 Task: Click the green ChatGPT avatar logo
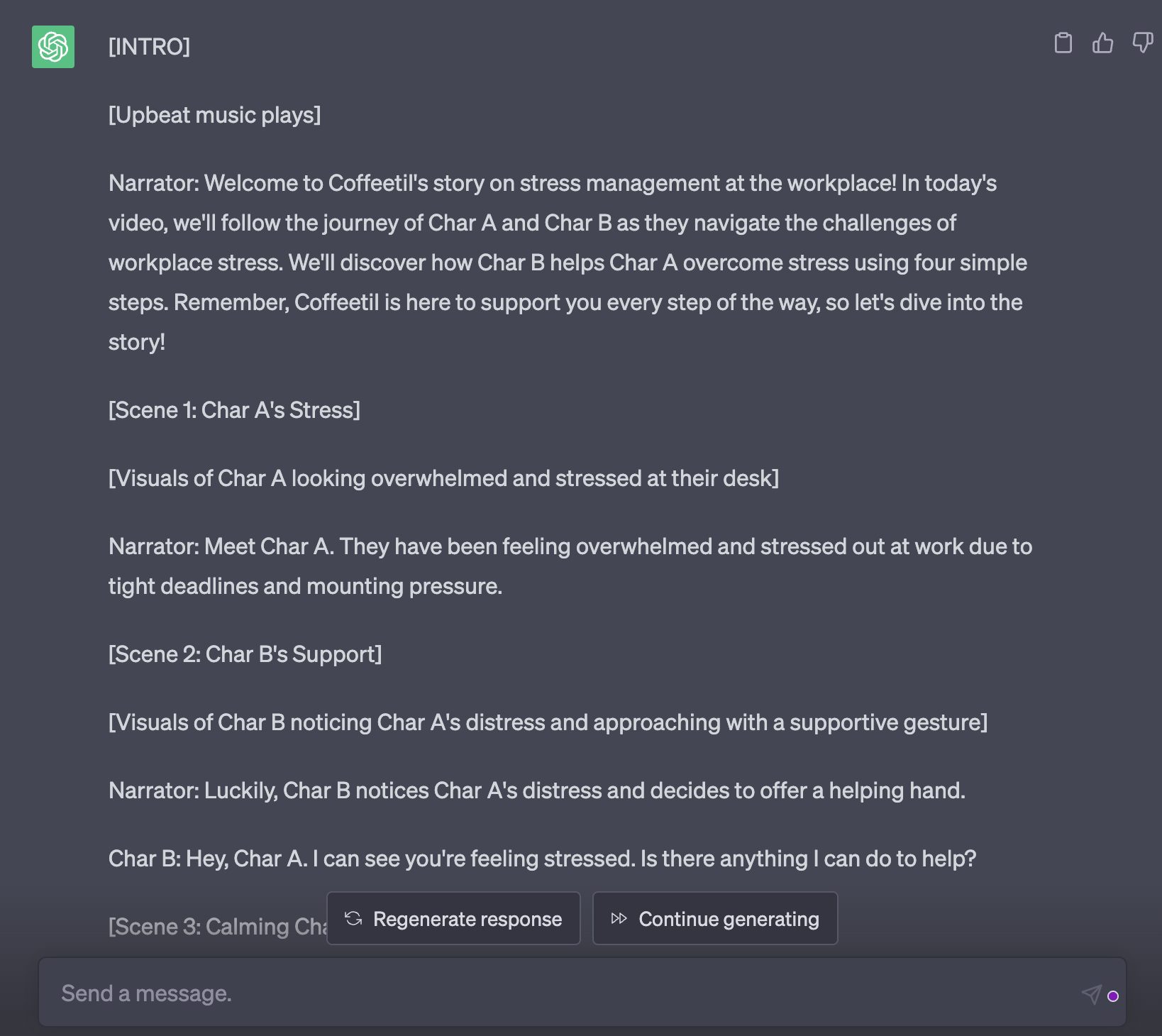(x=53, y=47)
